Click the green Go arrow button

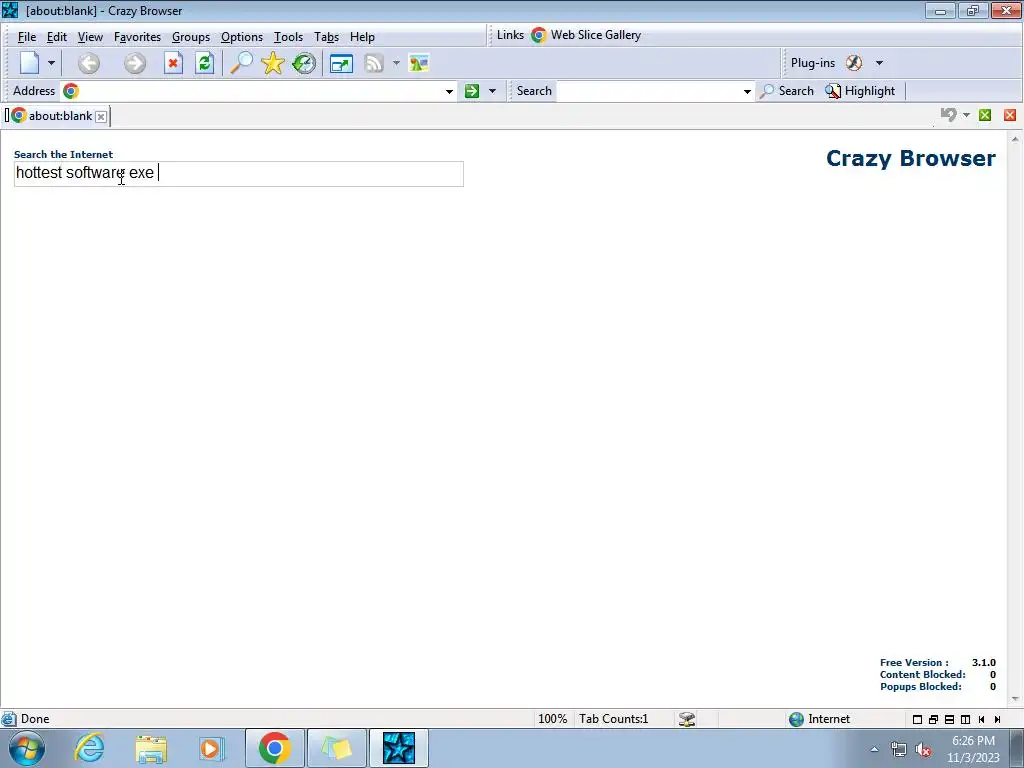click(x=472, y=91)
